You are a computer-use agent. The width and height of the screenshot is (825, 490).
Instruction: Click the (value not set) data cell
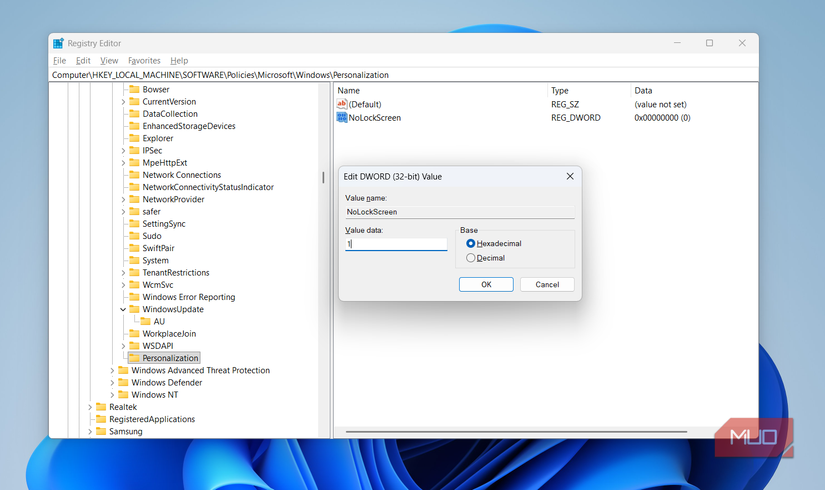click(x=660, y=104)
